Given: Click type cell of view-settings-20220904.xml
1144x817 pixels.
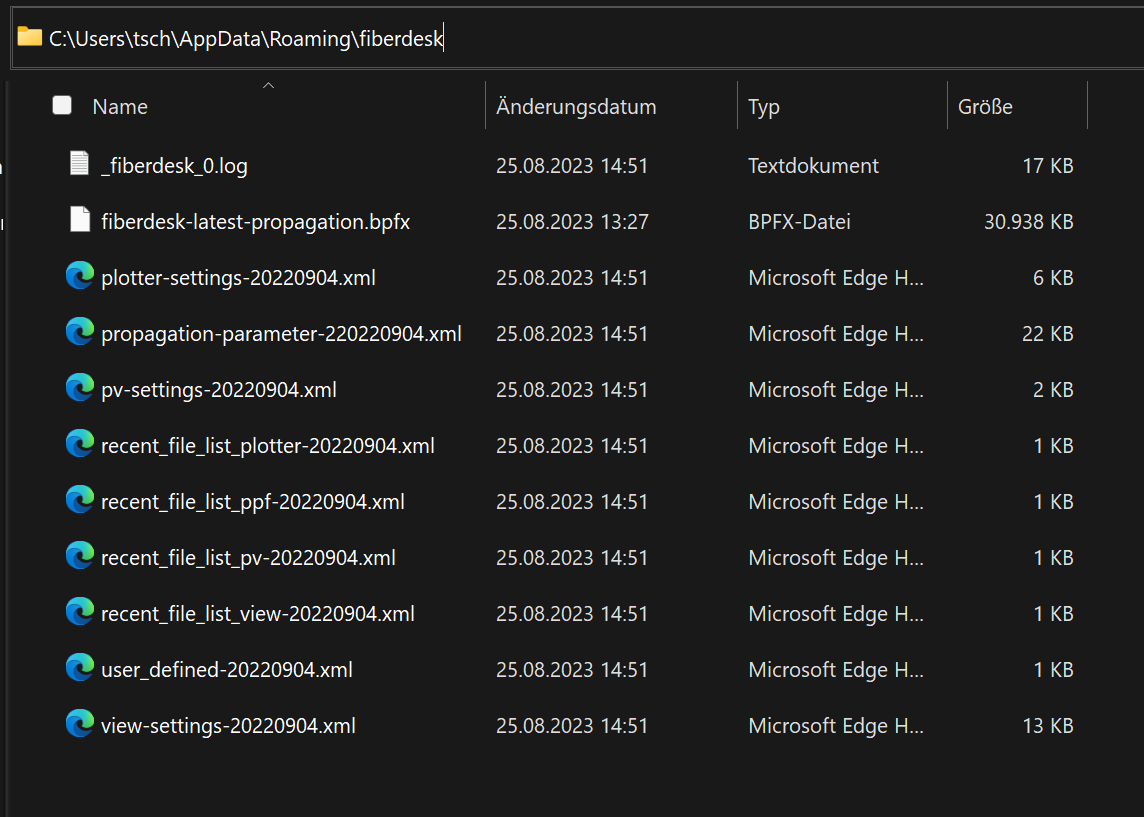Looking at the screenshot, I should coord(836,726).
